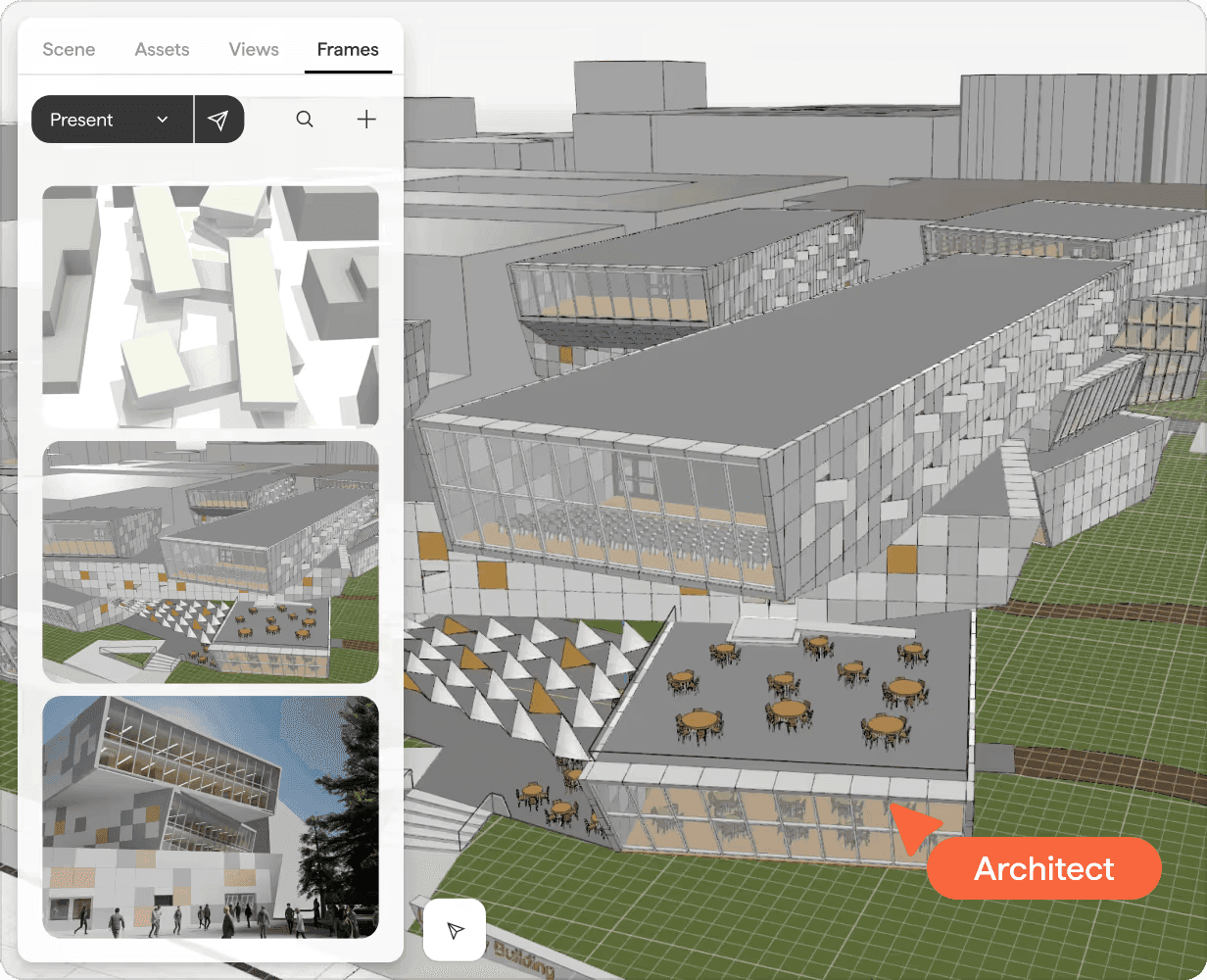Activate the pointer tool button below the viewport

click(455, 929)
